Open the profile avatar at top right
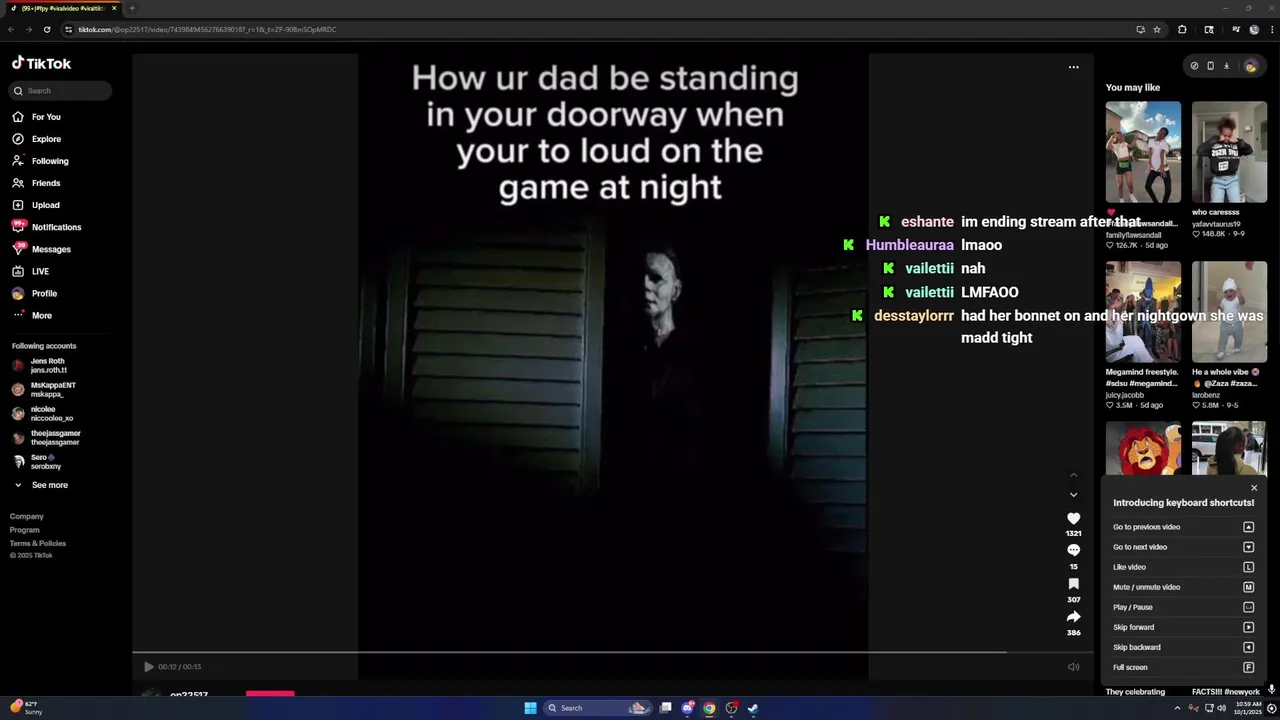The image size is (1280, 720). click(x=1250, y=66)
